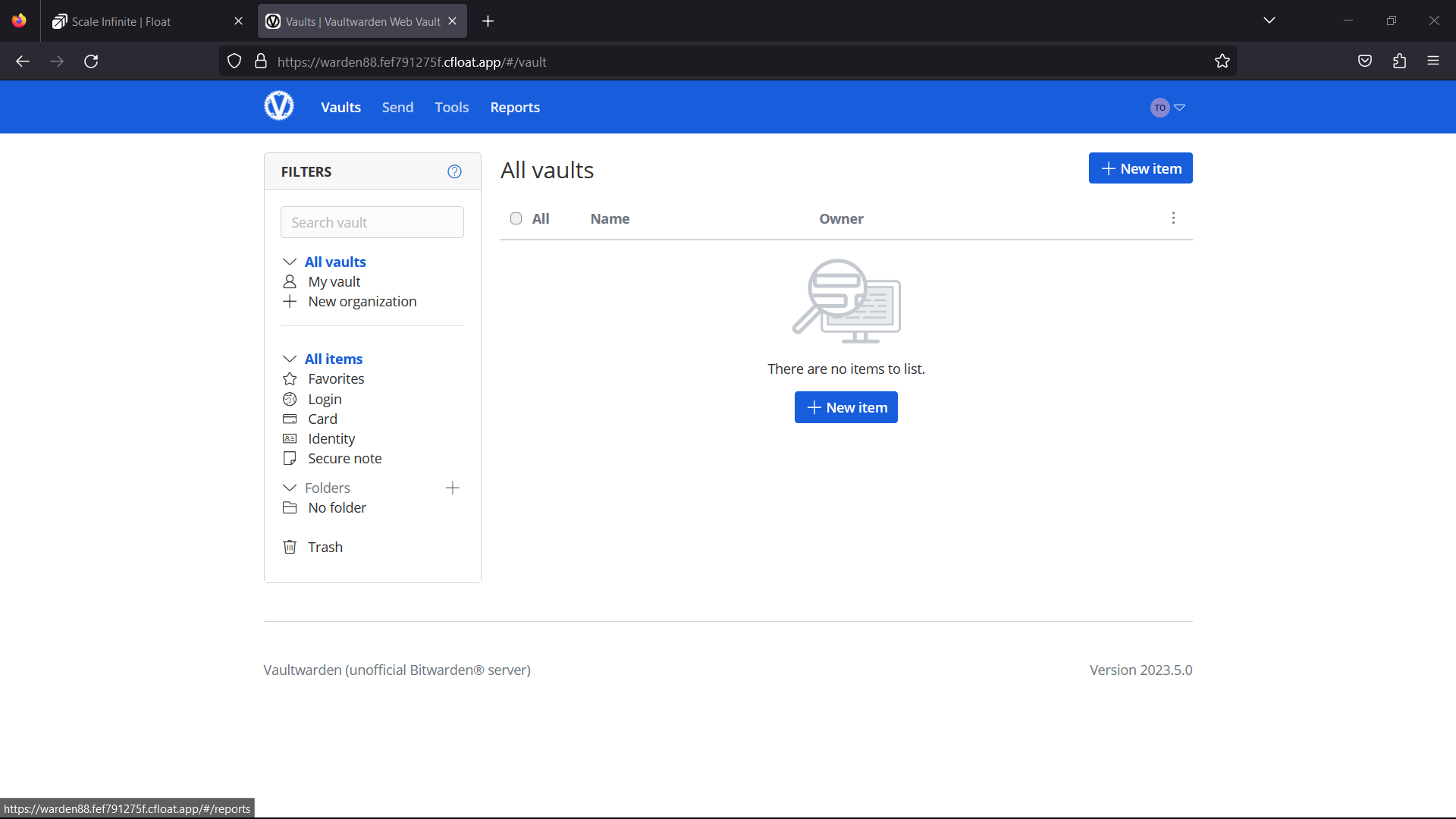Open a new browser tab with plus

click(x=488, y=21)
